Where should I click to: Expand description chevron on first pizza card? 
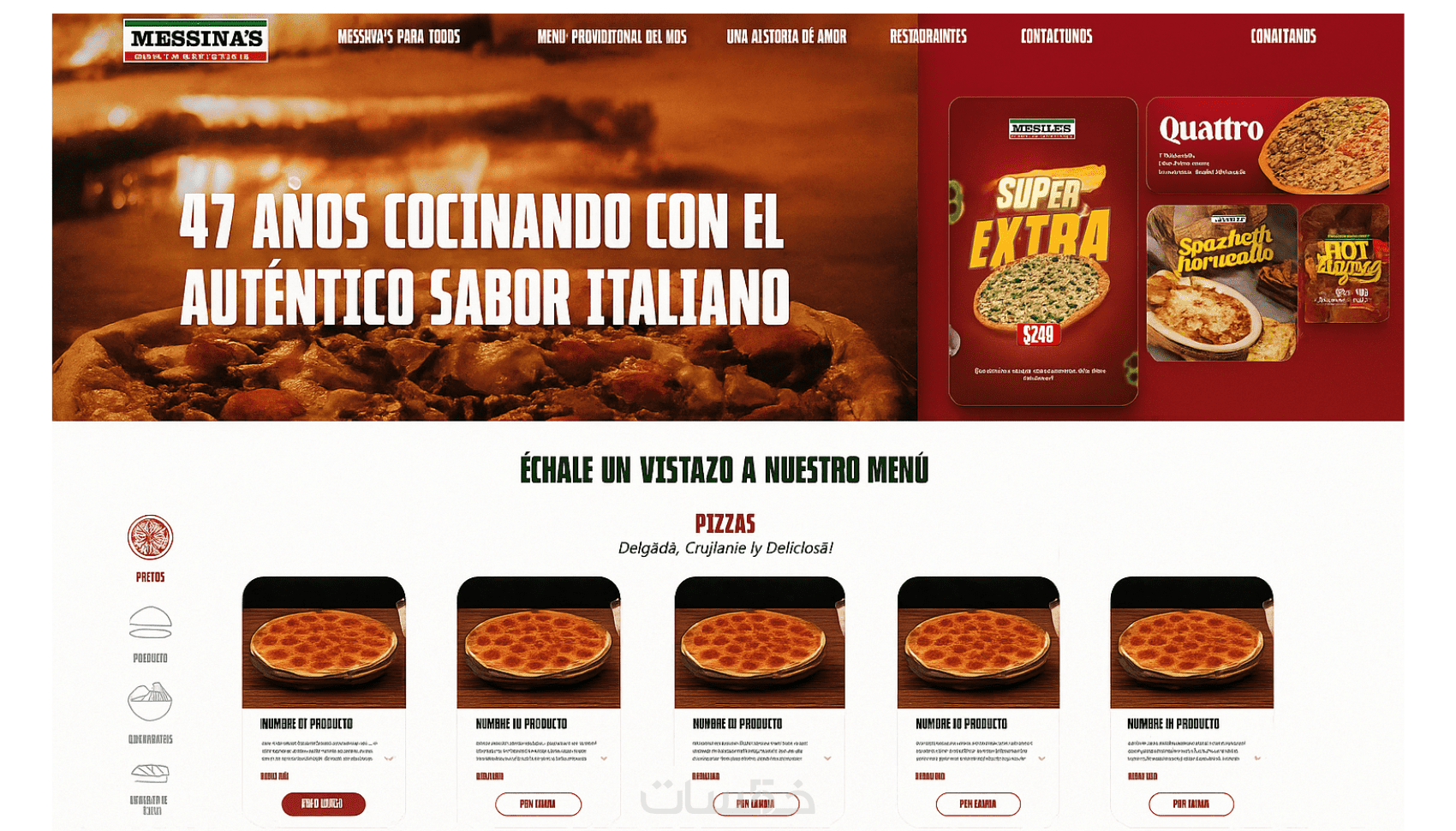[389, 758]
